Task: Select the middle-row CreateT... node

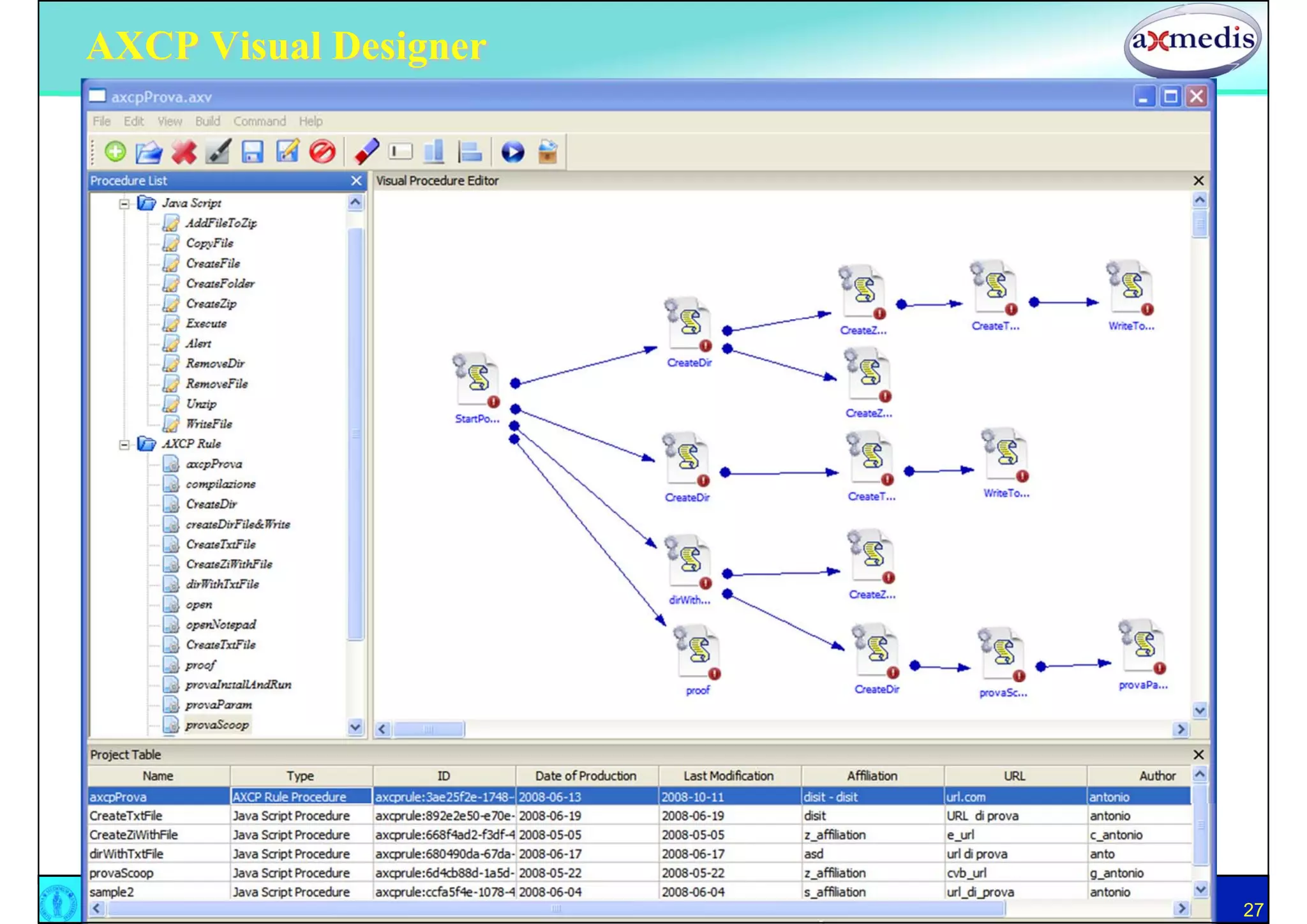Action: (871, 467)
